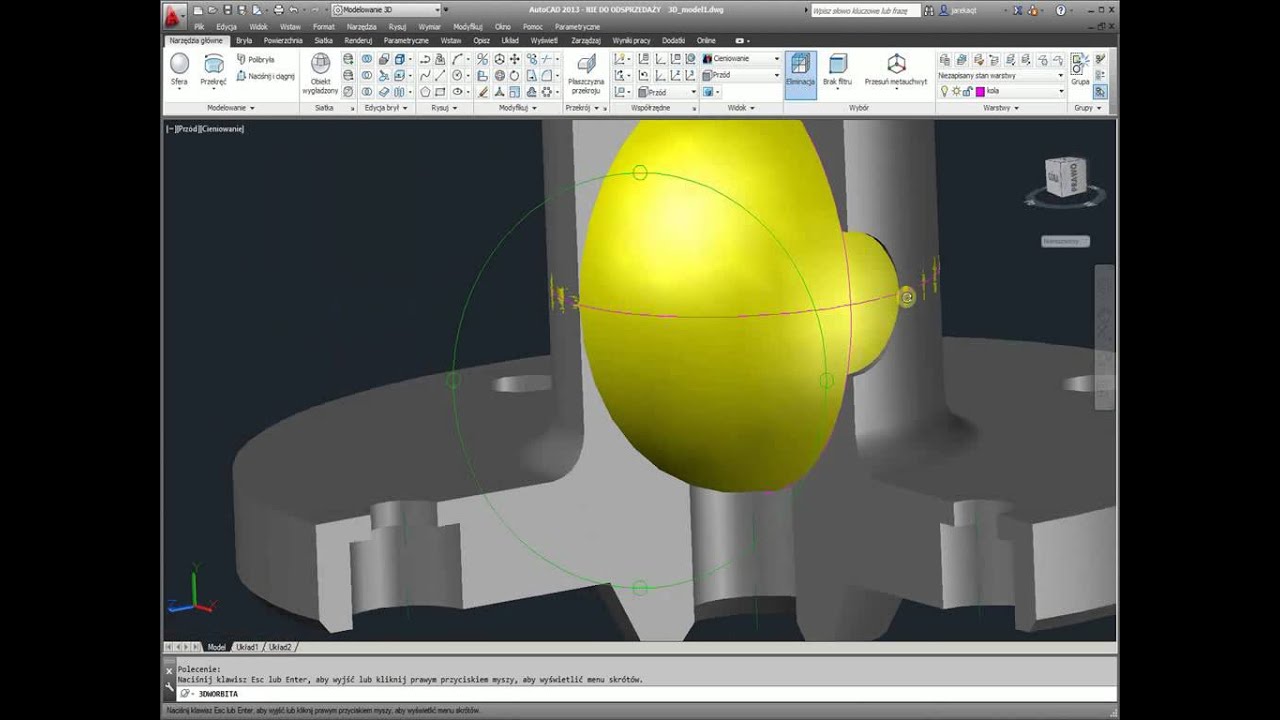Click the Undo arrow in quick access toolbar
1280x720 pixels.
(292, 10)
